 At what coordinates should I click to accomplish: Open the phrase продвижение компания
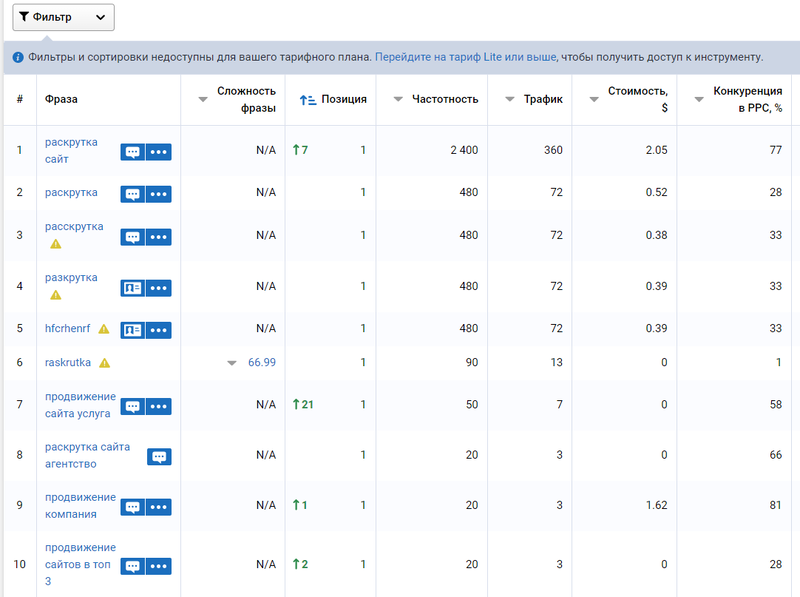click(x=80, y=506)
